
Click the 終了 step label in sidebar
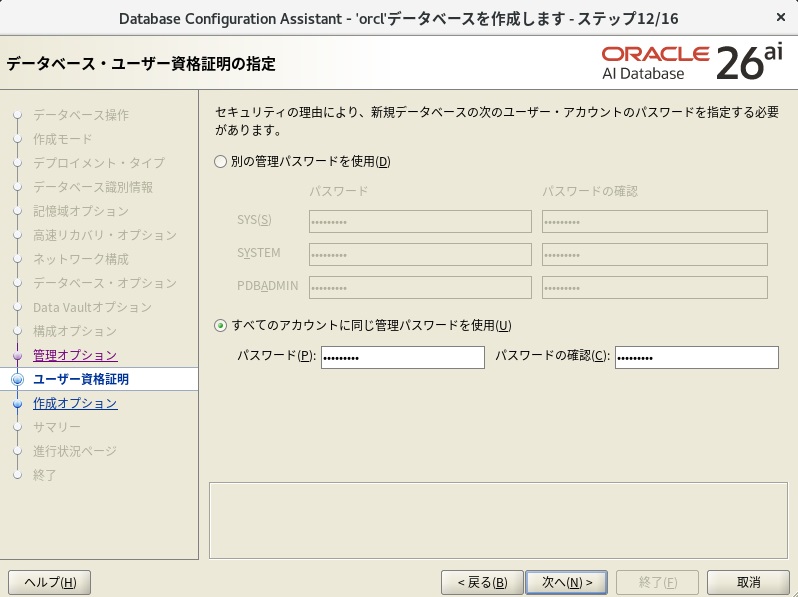[44, 475]
